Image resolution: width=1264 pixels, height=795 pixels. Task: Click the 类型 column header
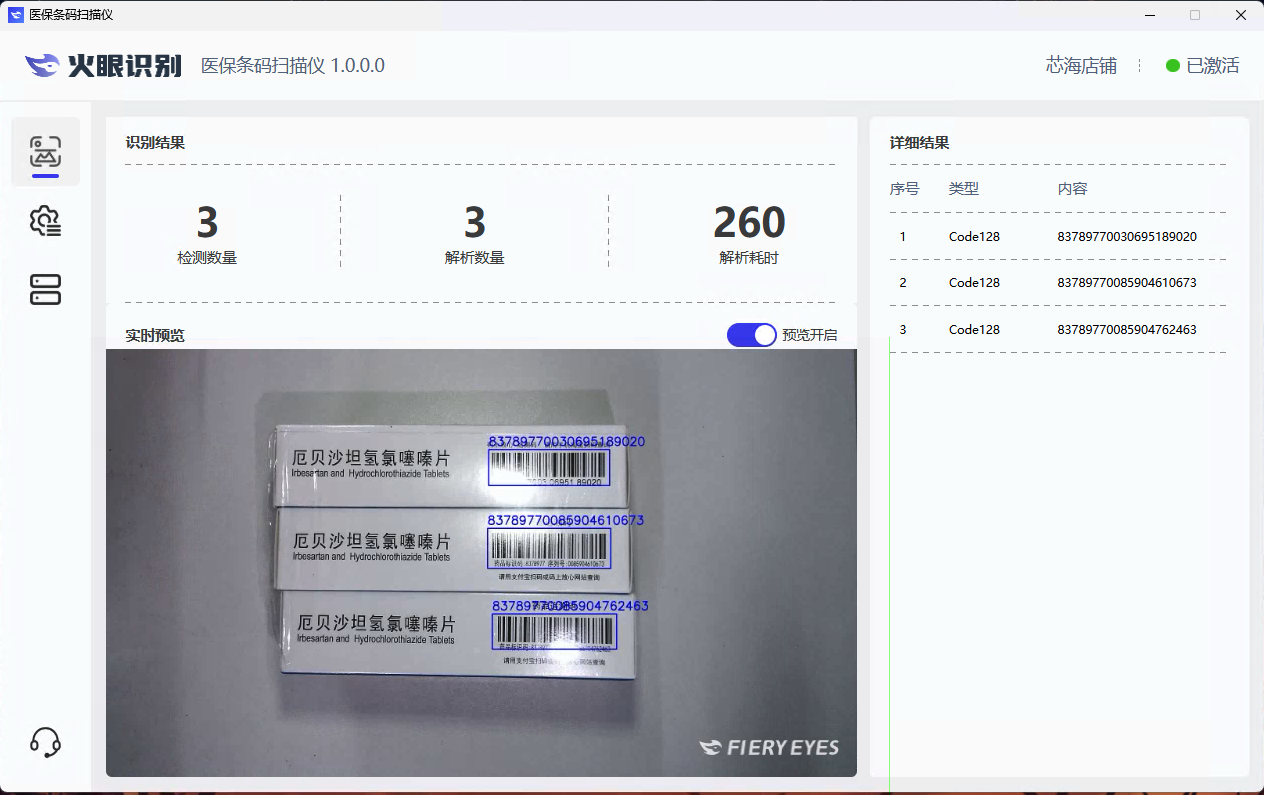pos(963,189)
